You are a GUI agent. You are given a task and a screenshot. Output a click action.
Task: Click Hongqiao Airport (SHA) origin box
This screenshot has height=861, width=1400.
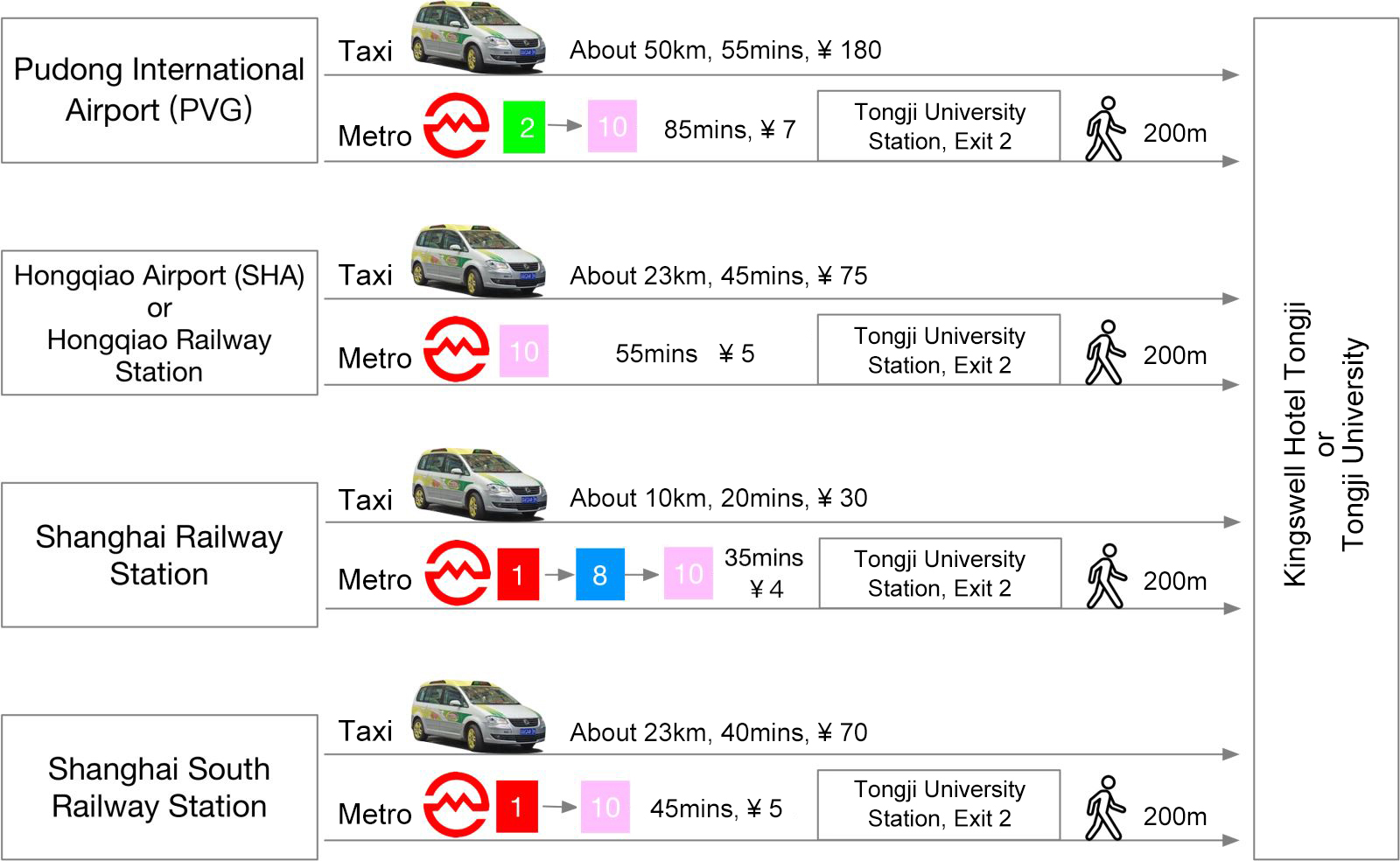point(159,323)
